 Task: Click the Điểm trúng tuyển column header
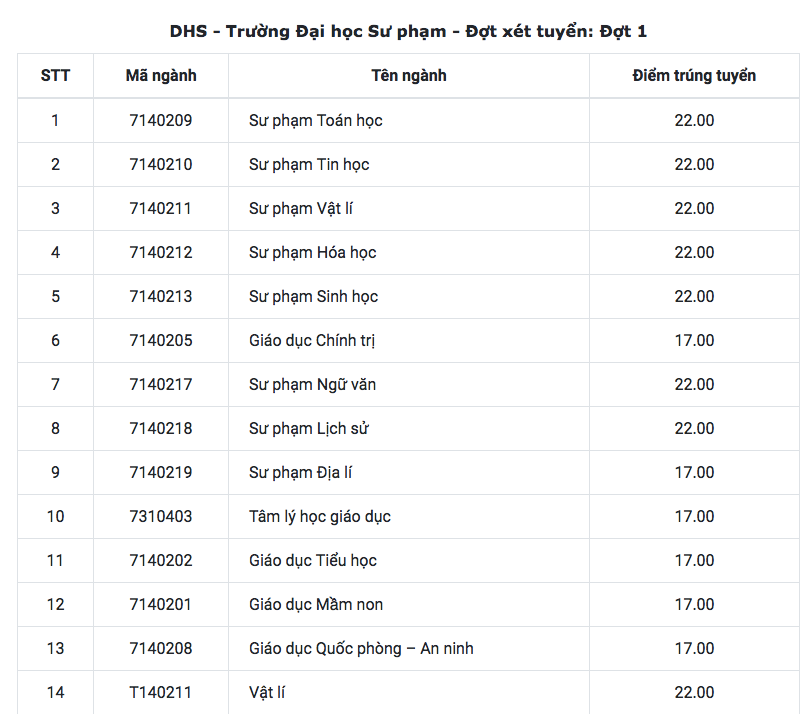tap(694, 76)
